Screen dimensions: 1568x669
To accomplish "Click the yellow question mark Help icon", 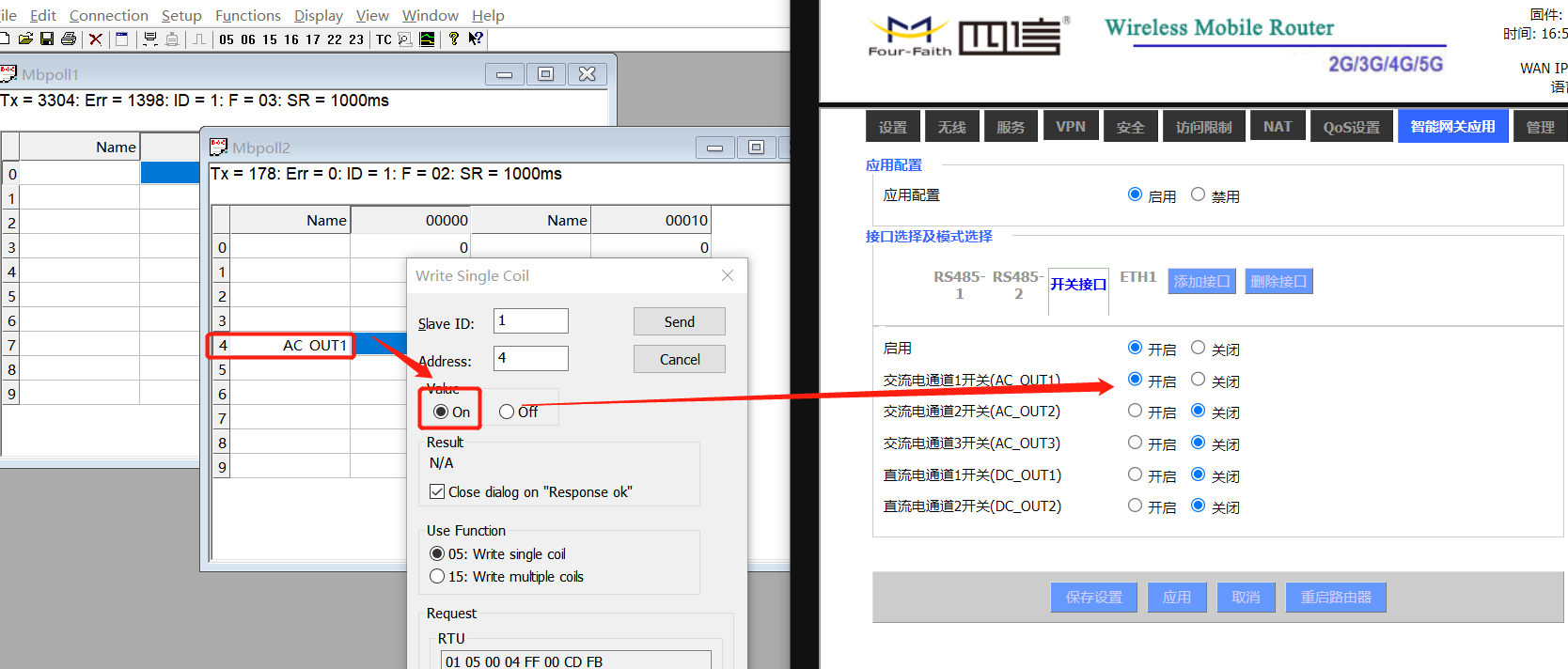I will (454, 39).
